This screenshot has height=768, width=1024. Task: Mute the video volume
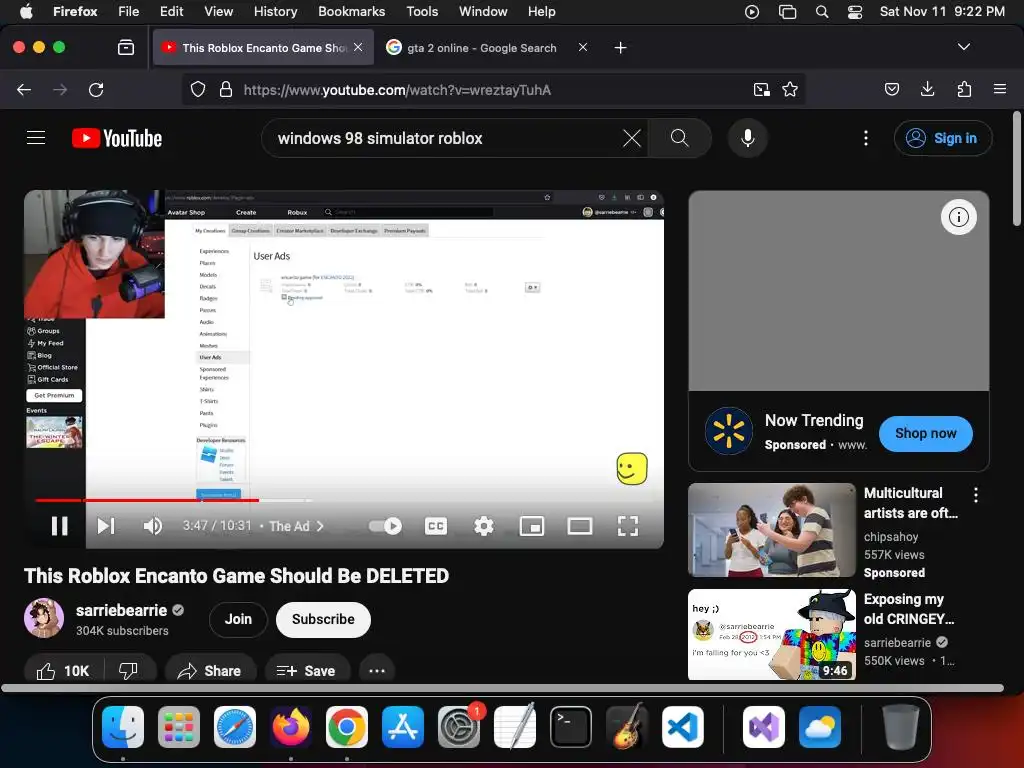(152, 526)
